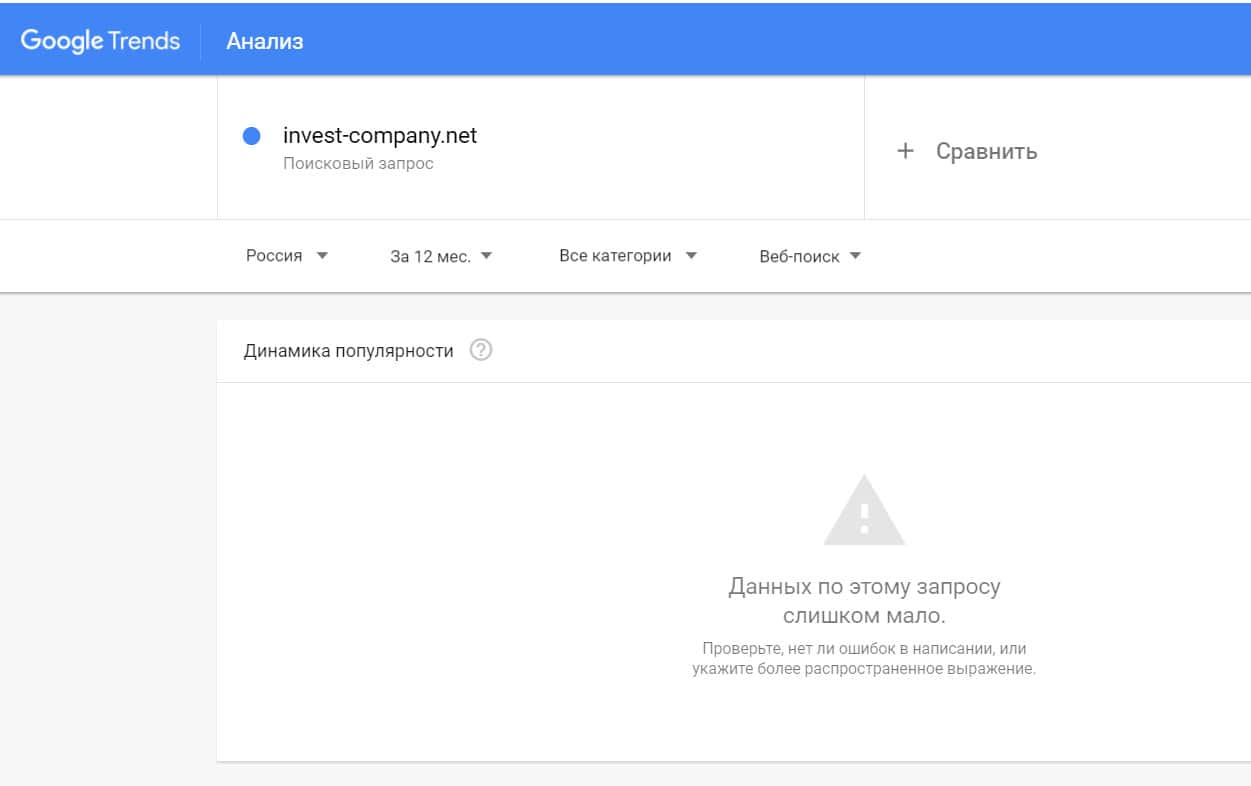
Task: Click the hint text starting with Проверьте
Action: pos(864,658)
